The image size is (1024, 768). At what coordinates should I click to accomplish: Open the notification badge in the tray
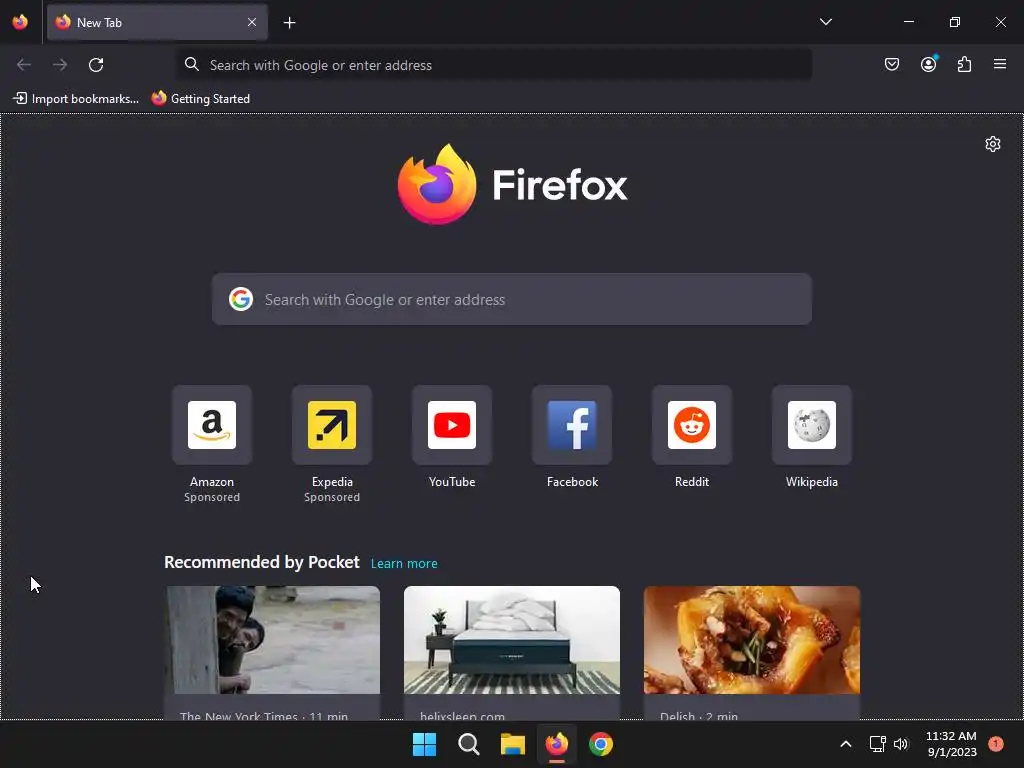(x=996, y=743)
